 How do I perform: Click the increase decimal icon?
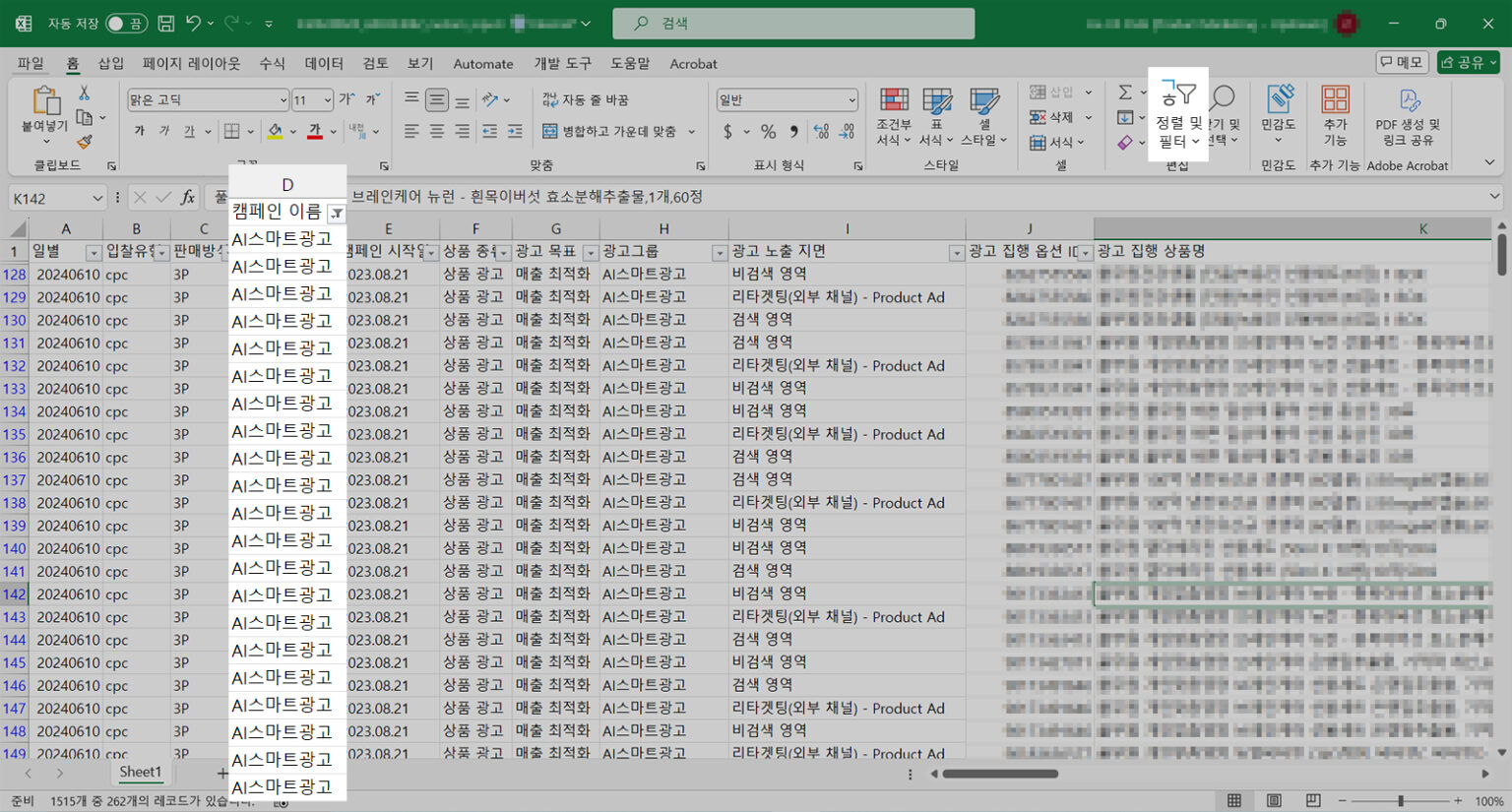(821, 131)
